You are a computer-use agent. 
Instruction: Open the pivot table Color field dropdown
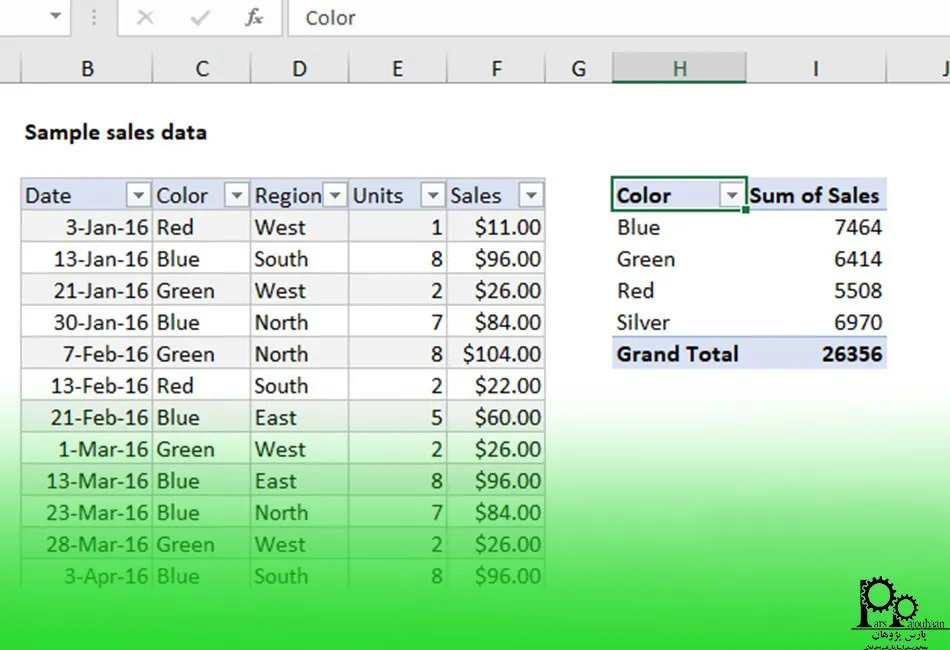pyautogui.click(x=733, y=195)
